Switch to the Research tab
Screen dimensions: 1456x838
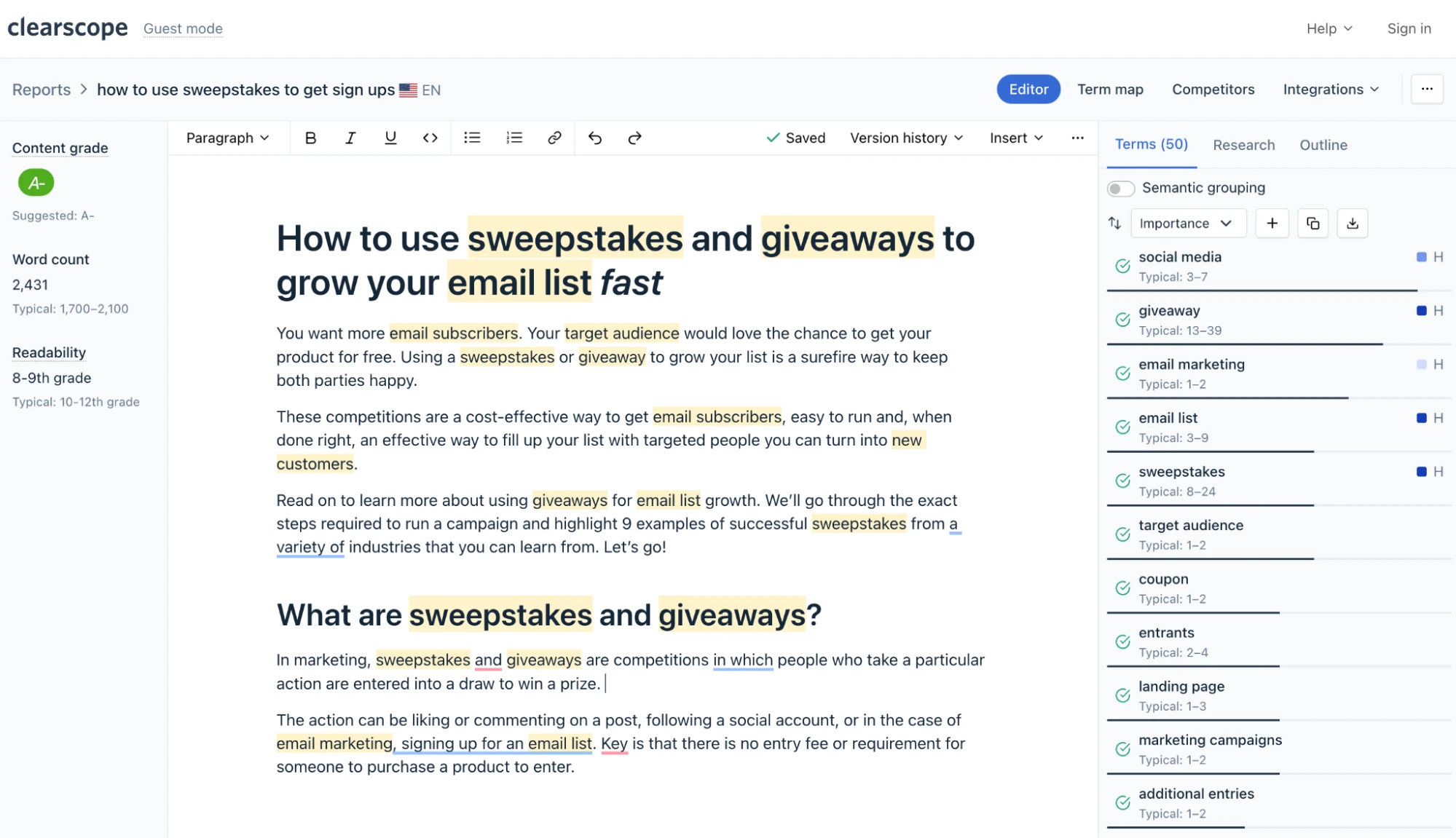1243,145
